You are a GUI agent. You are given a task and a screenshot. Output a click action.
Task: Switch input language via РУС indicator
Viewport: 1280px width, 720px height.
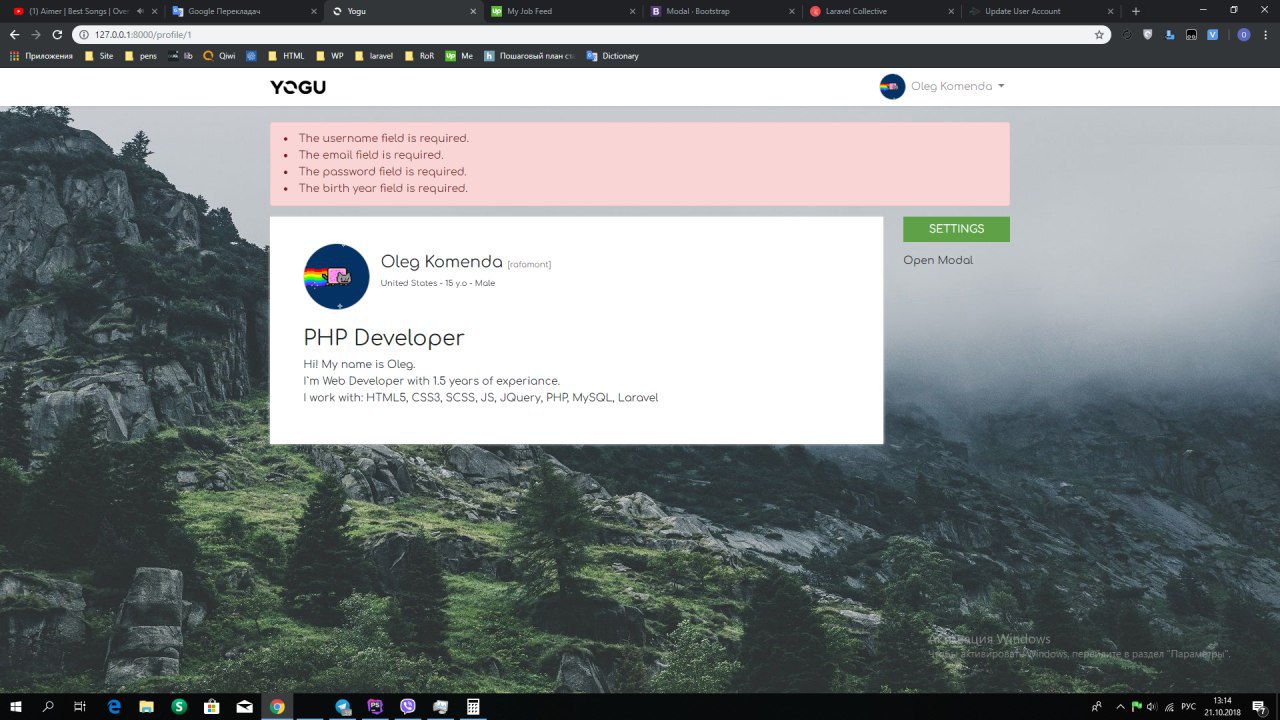point(1189,706)
